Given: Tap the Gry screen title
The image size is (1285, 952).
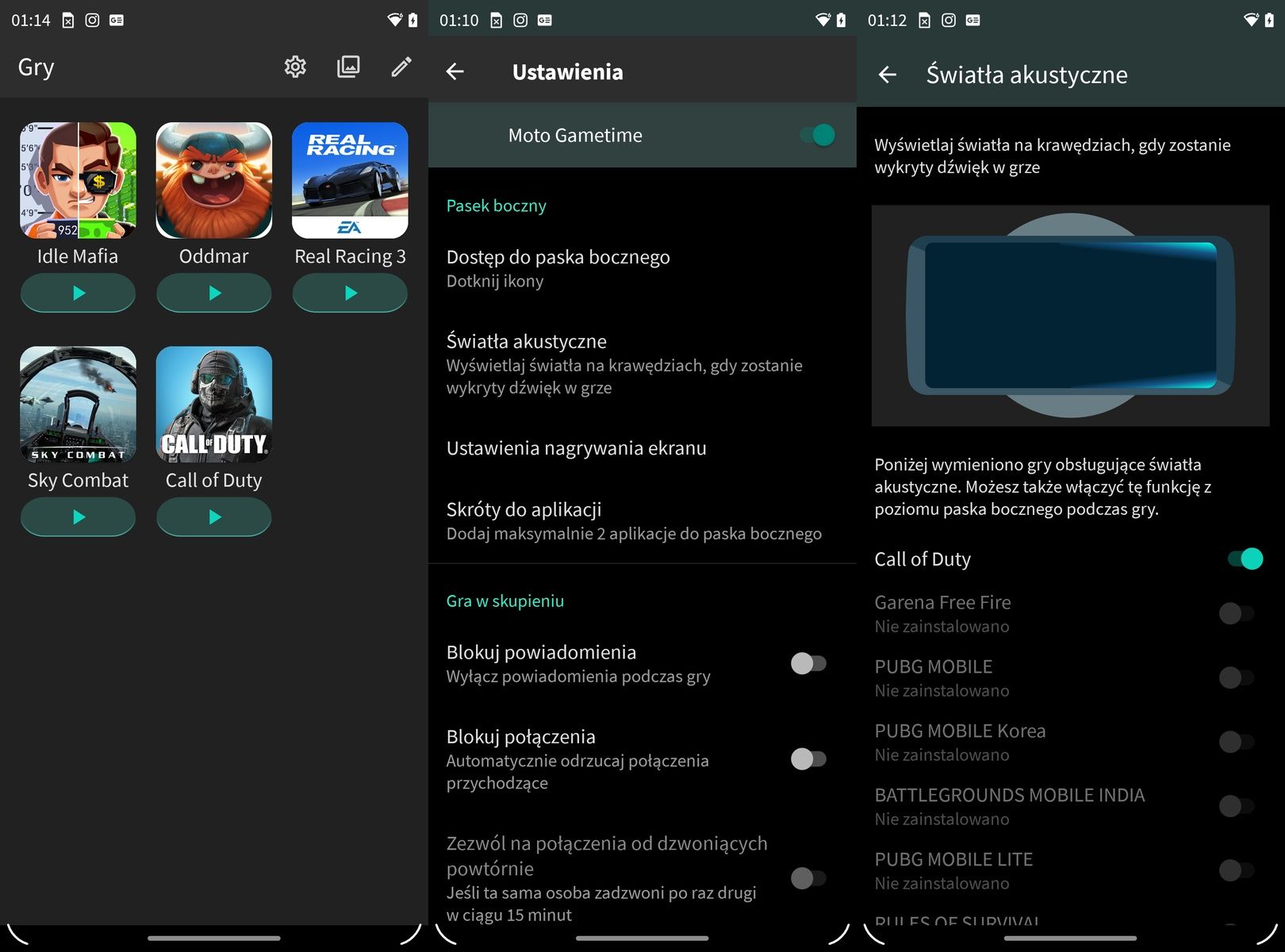Looking at the screenshot, I should point(36,67).
